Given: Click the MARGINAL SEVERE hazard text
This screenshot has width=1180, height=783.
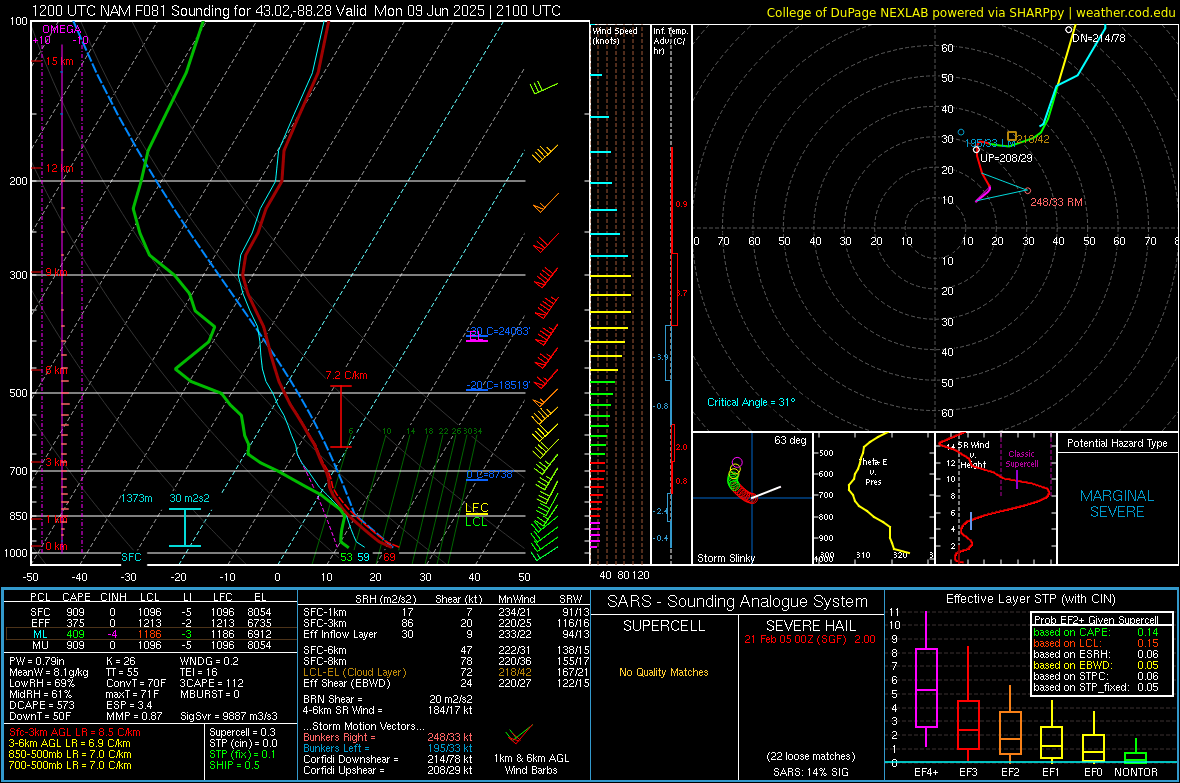Looking at the screenshot, I should click(x=1117, y=504).
